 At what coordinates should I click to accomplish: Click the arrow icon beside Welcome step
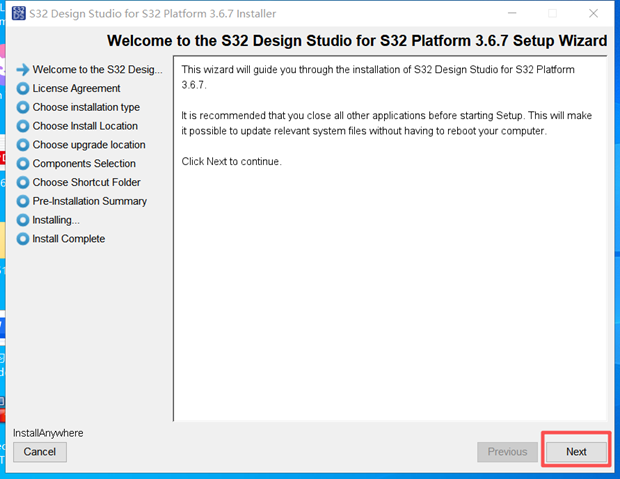tap(23, 70)
